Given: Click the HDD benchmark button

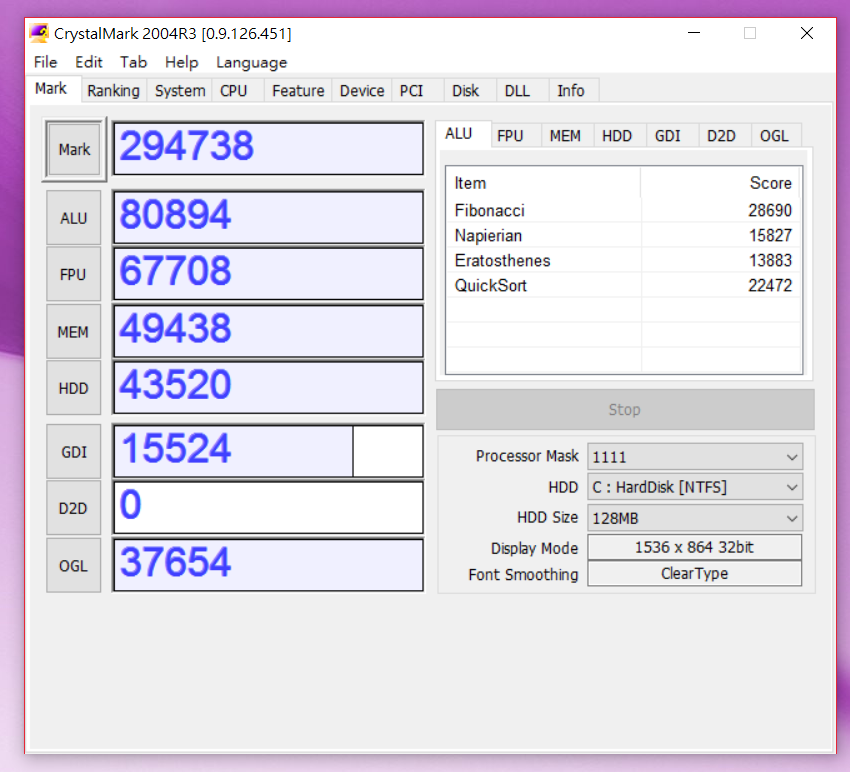Looking at the screenshot, I should 74,388.
